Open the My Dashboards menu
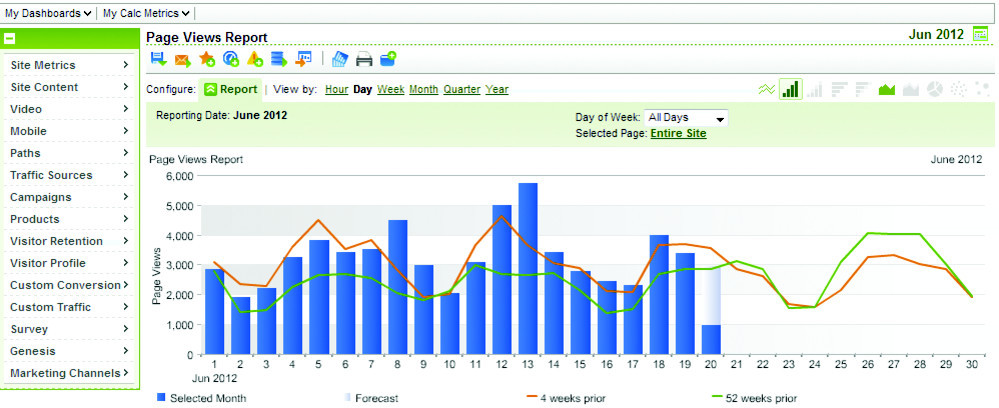The height and width of the screenshot is (408, 999). (x=49, y=13)
